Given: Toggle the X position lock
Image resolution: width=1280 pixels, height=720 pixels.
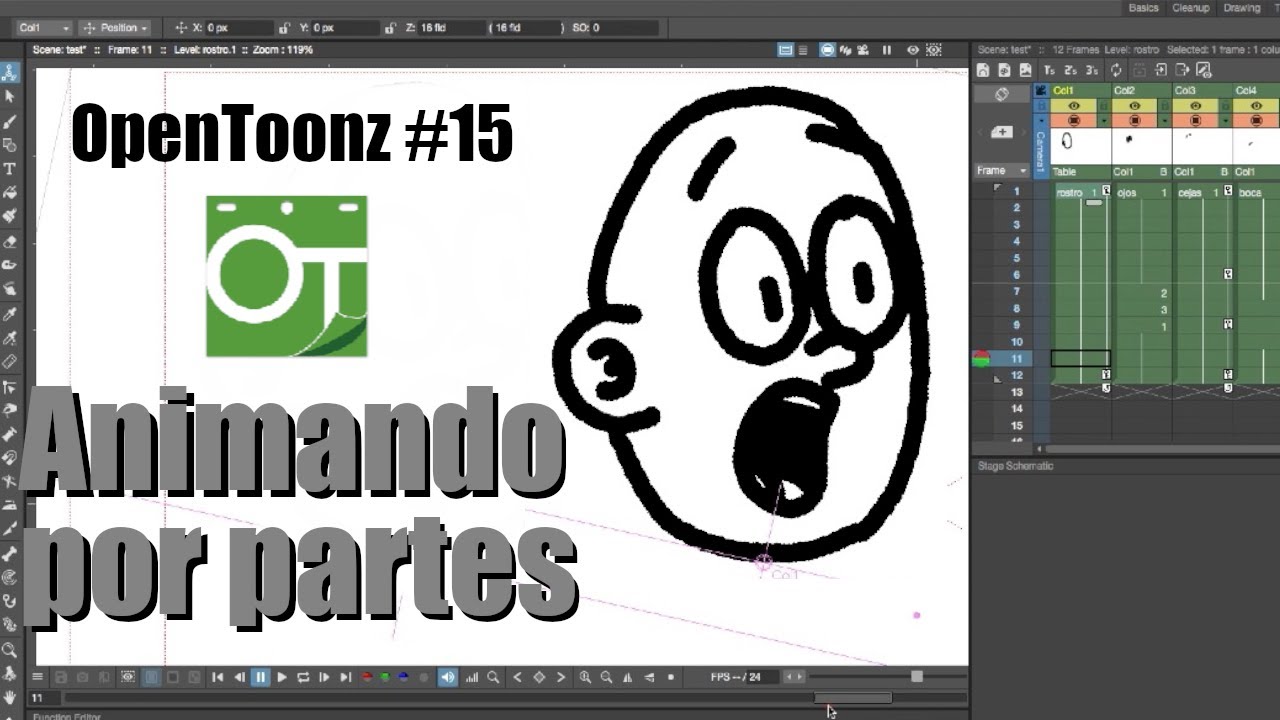Looking at the screenshot, I should (x=285, y=28).
